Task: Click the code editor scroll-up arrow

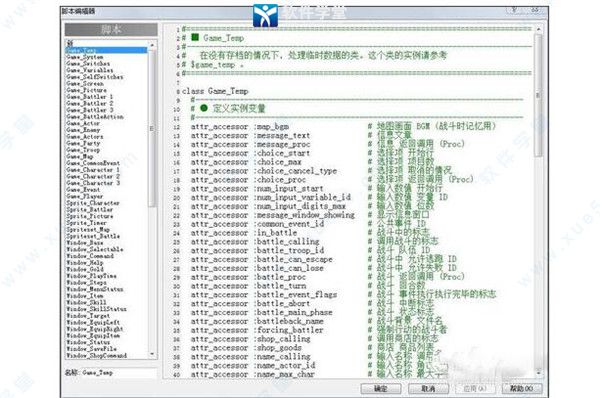Action: coord(538,29)
